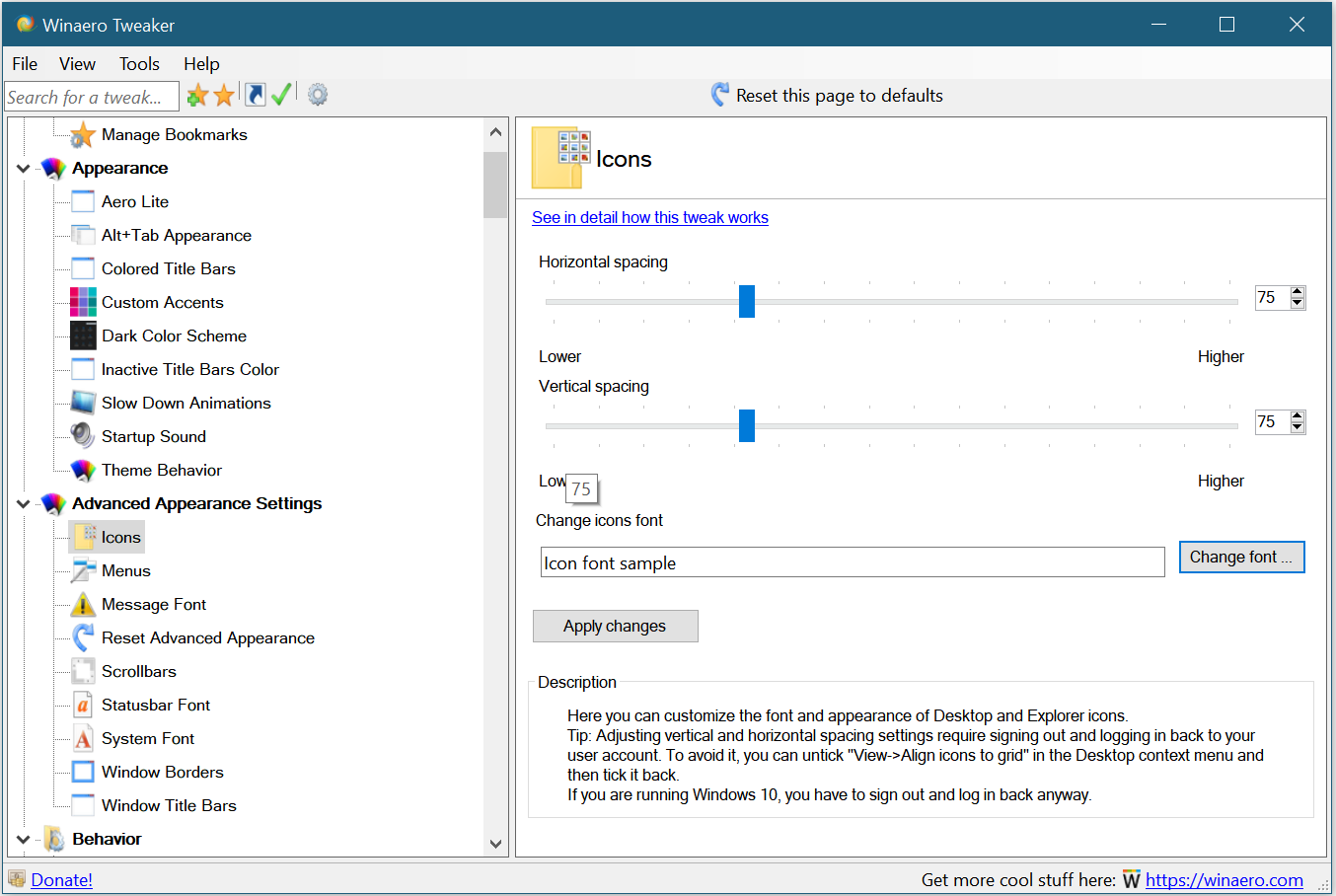This screenshot has width=1336, height=896.
Task: Increase the Vertical spacing value using up arrow
Action: [x=1298, y=416]
